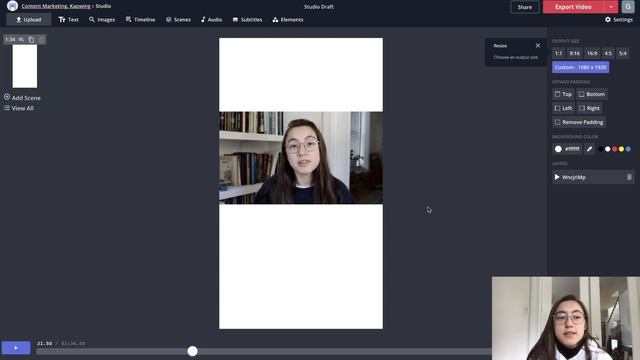Click the play button at the bottom left

[x=16, y=348]
